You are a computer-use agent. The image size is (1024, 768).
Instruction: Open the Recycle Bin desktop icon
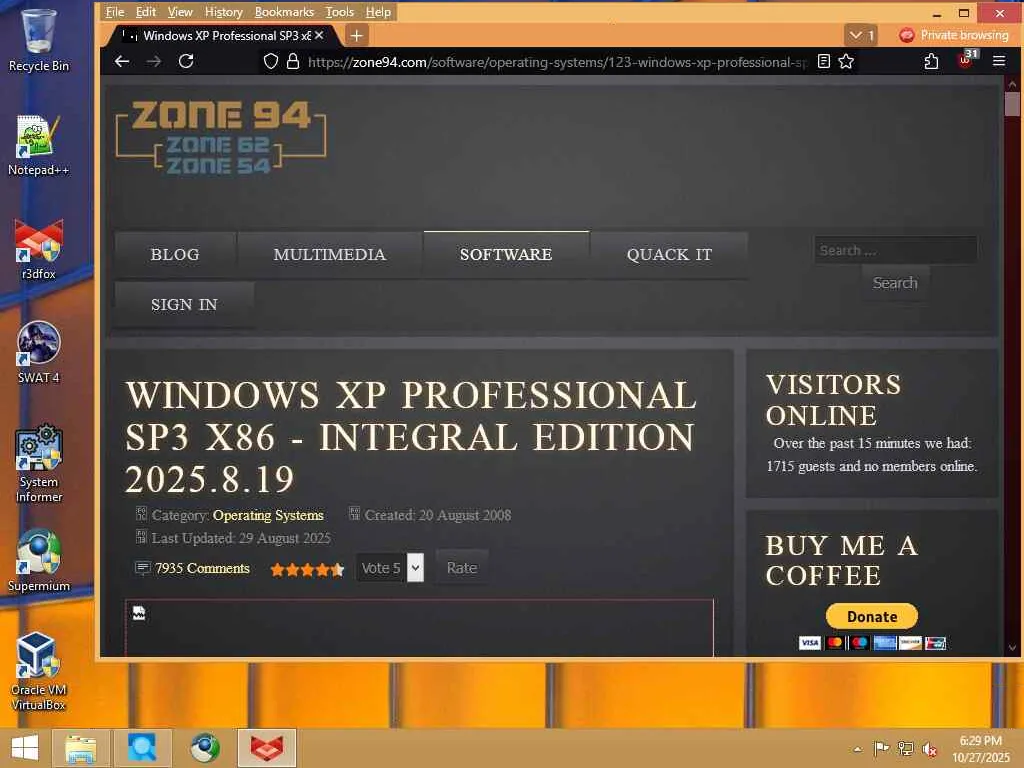click(39, 40)
